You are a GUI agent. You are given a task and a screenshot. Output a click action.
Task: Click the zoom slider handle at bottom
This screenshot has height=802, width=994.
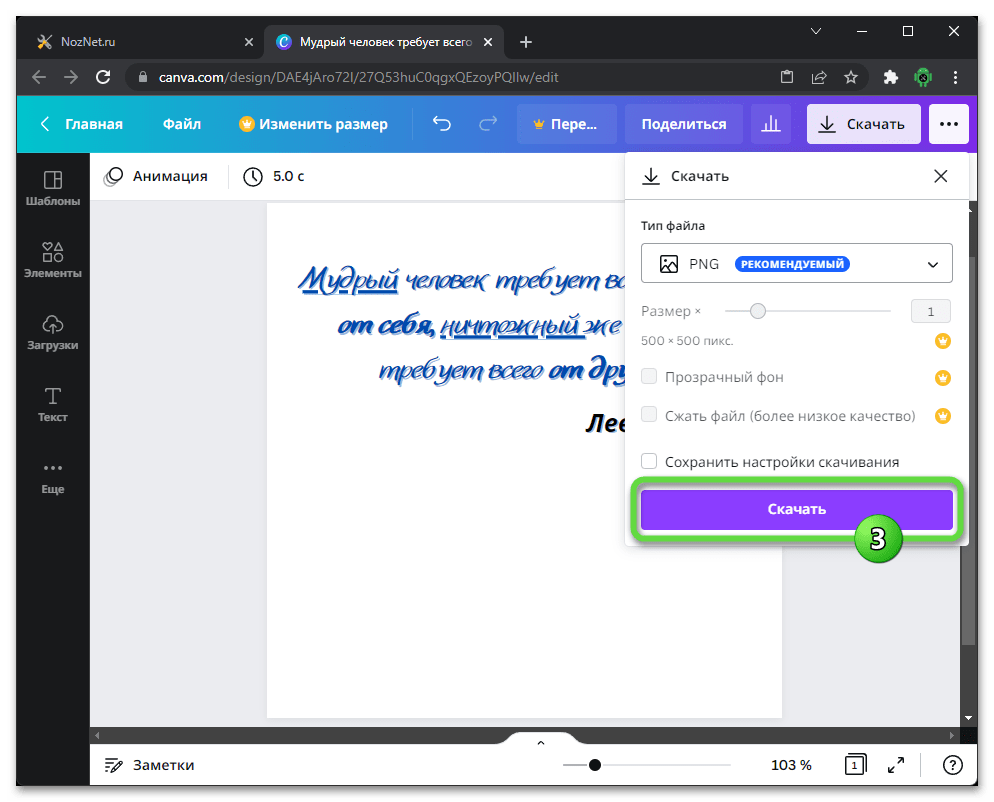point(595,765)
